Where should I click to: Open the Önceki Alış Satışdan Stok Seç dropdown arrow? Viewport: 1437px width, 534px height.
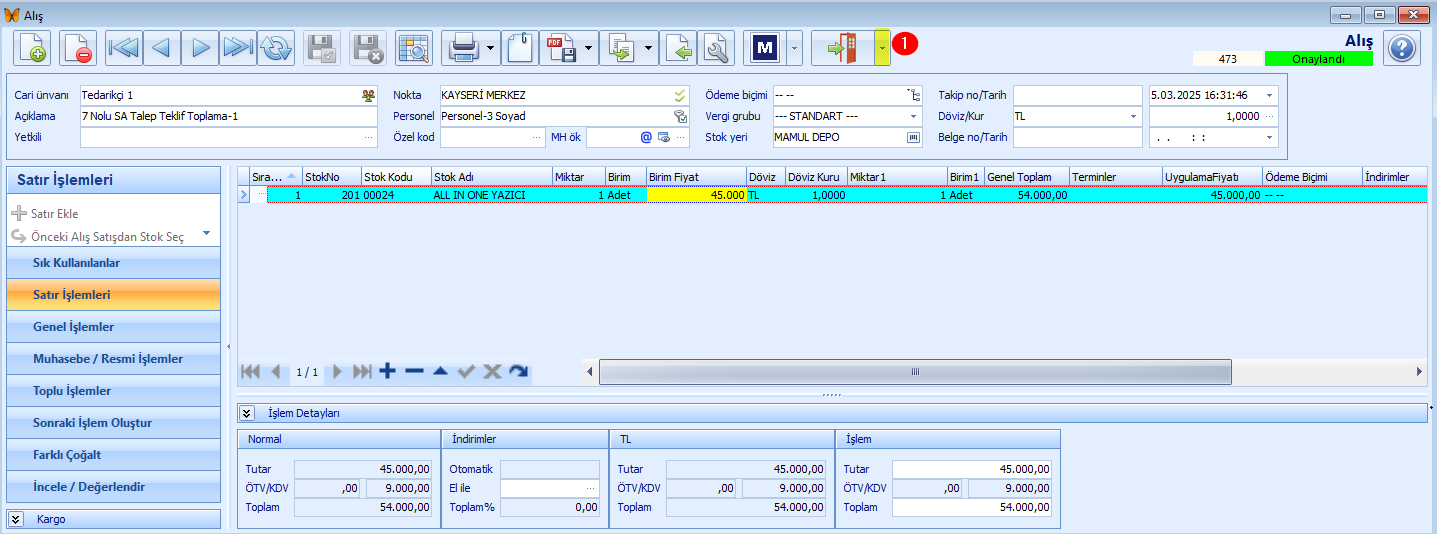click(206, 234)
